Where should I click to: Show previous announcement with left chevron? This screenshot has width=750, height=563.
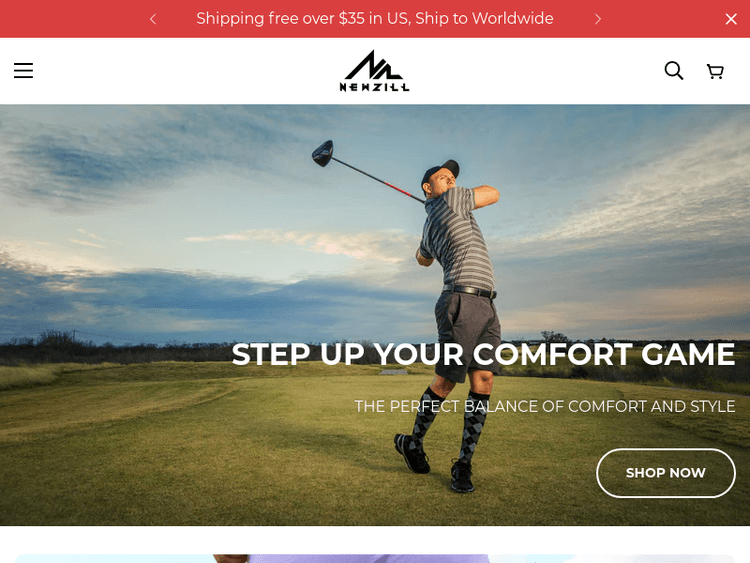click(153, 19)
